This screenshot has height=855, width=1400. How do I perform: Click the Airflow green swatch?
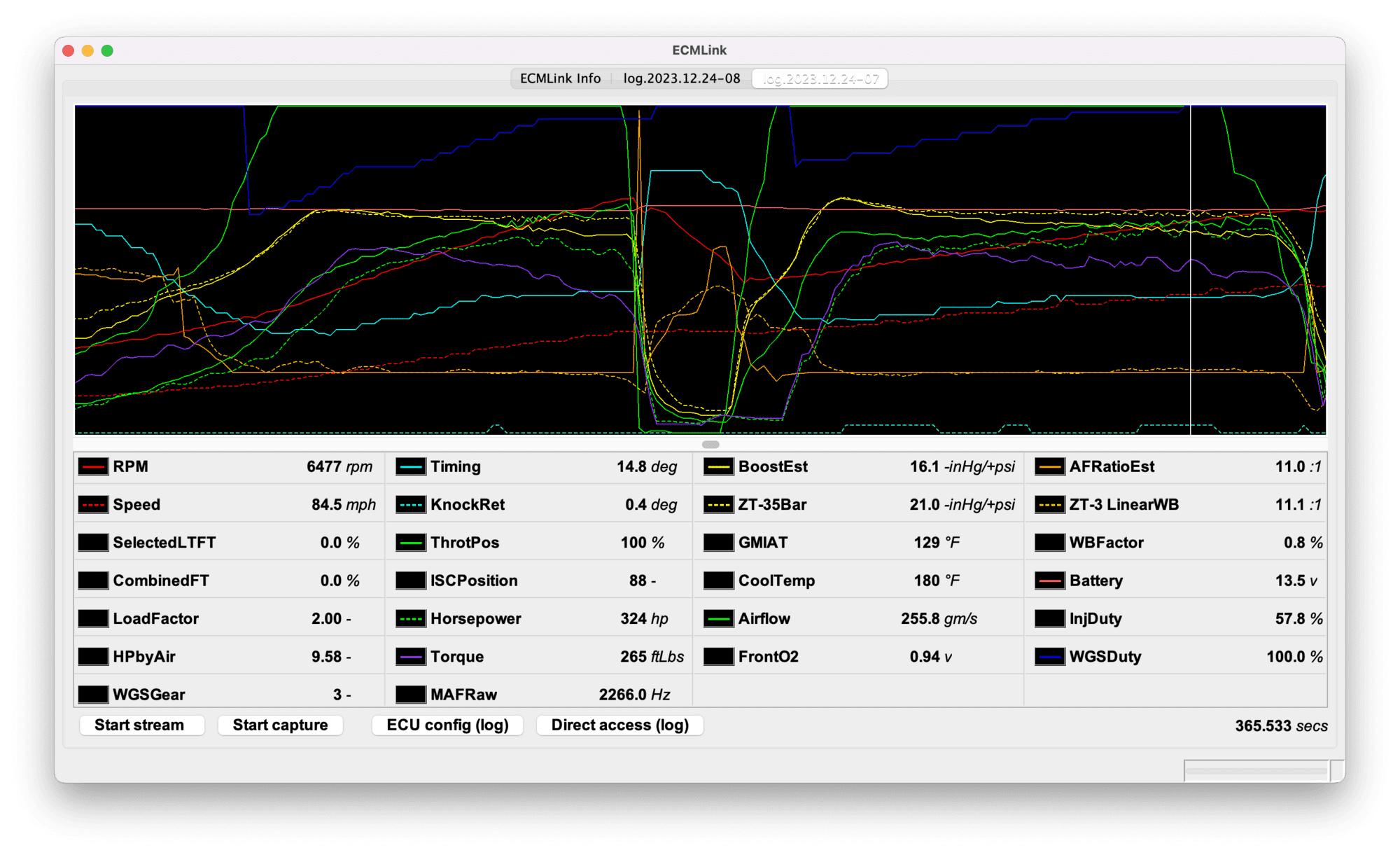[x=719, y=619]
